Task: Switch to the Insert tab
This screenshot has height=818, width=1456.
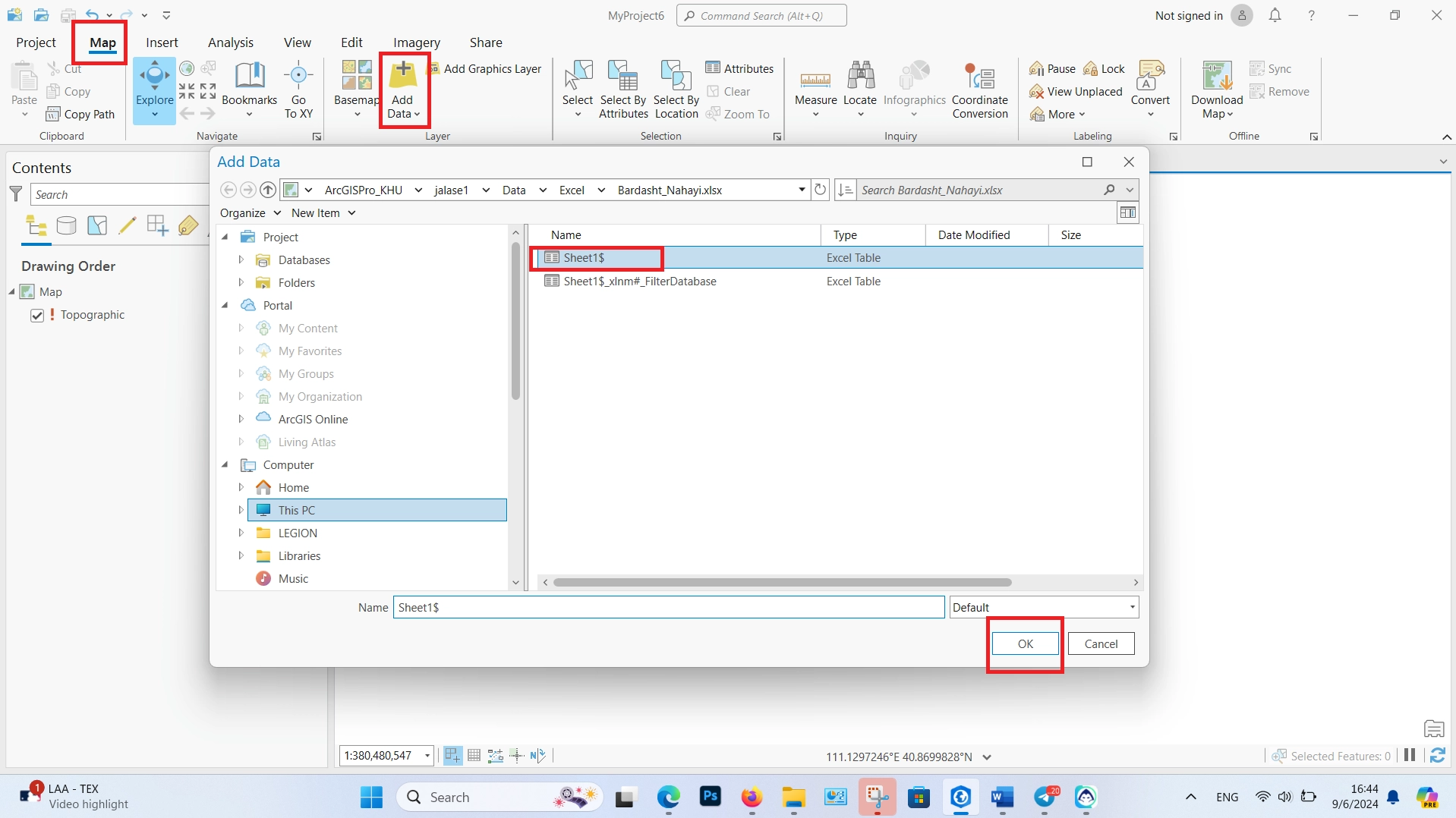Action: point(162,42)
